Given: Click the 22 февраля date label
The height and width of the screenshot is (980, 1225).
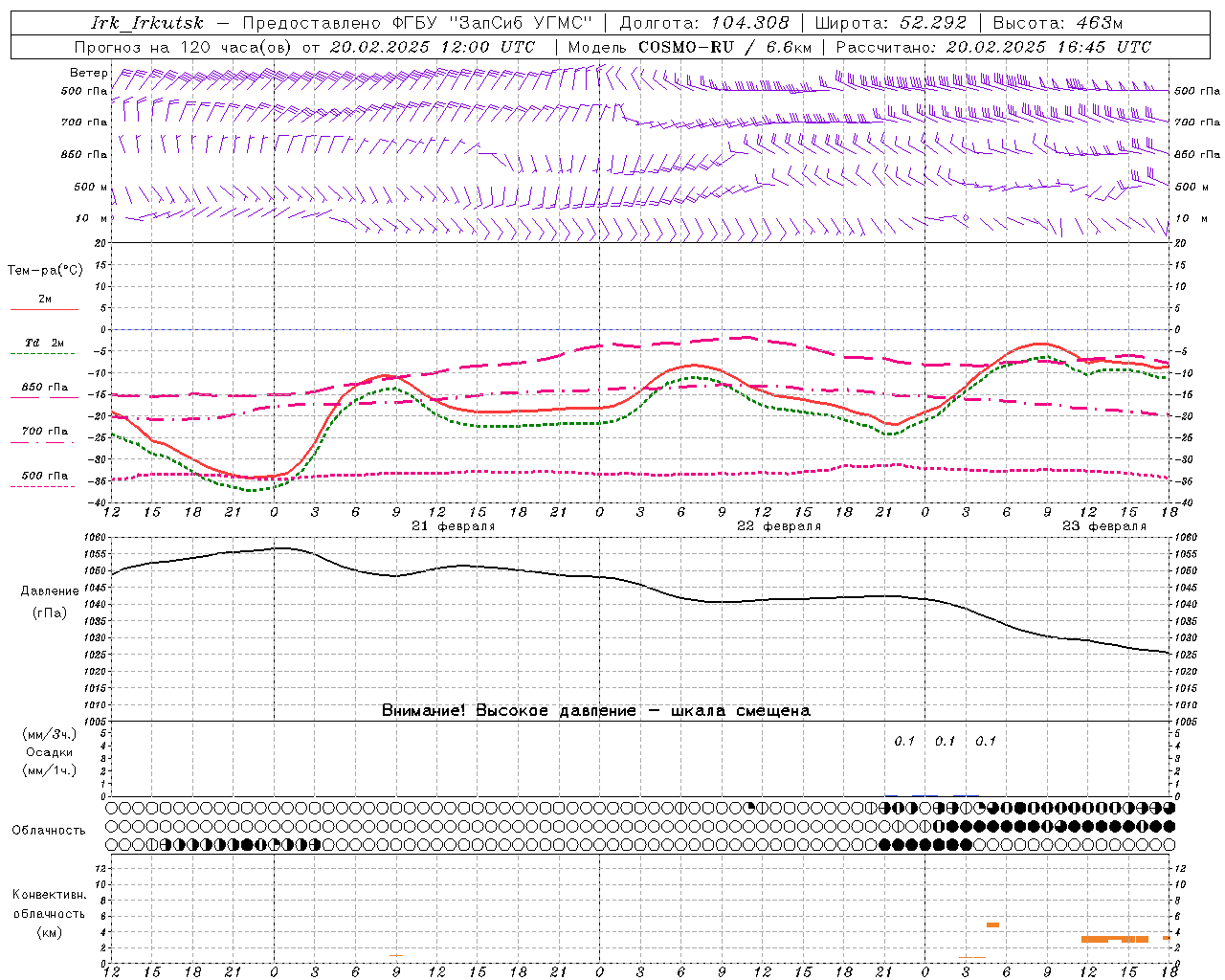Looking at the screenshot, I should click(778, 526).
